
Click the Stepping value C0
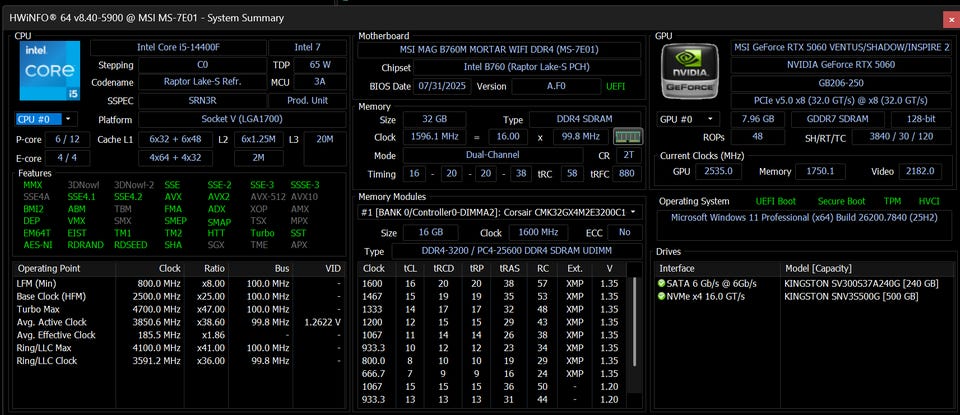click(x=203, y=65)
